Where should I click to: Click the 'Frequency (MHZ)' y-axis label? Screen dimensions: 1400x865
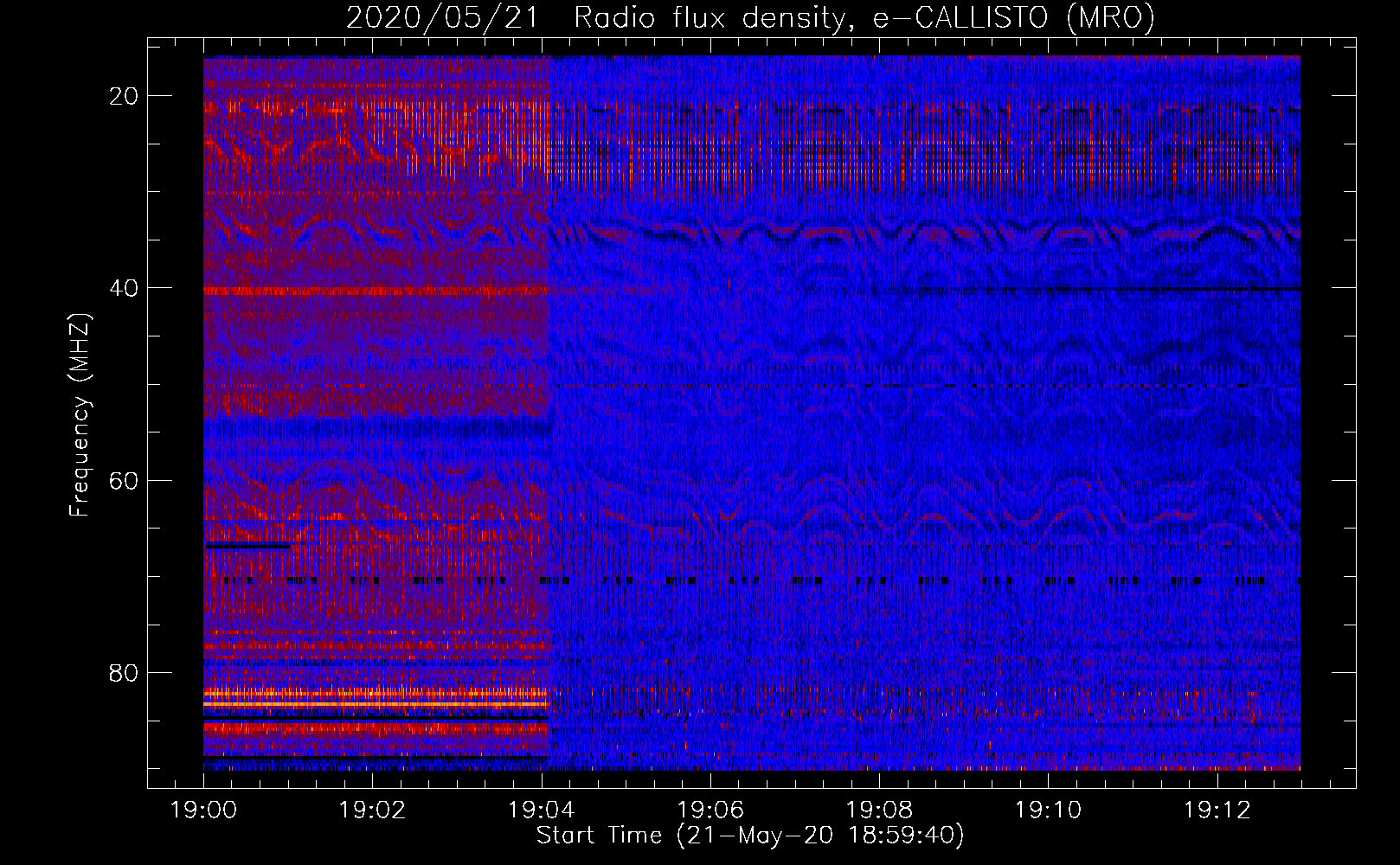click(x=80, y=415)
